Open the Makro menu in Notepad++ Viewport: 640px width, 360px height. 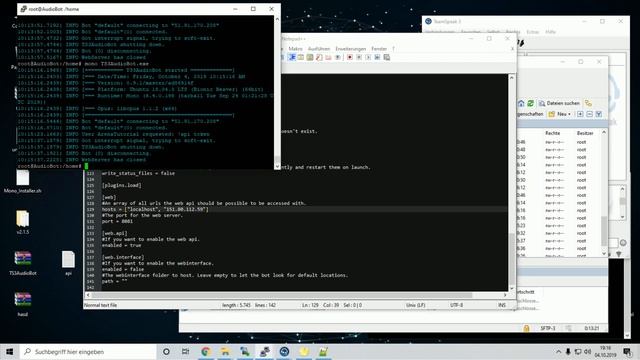[296, 49]
